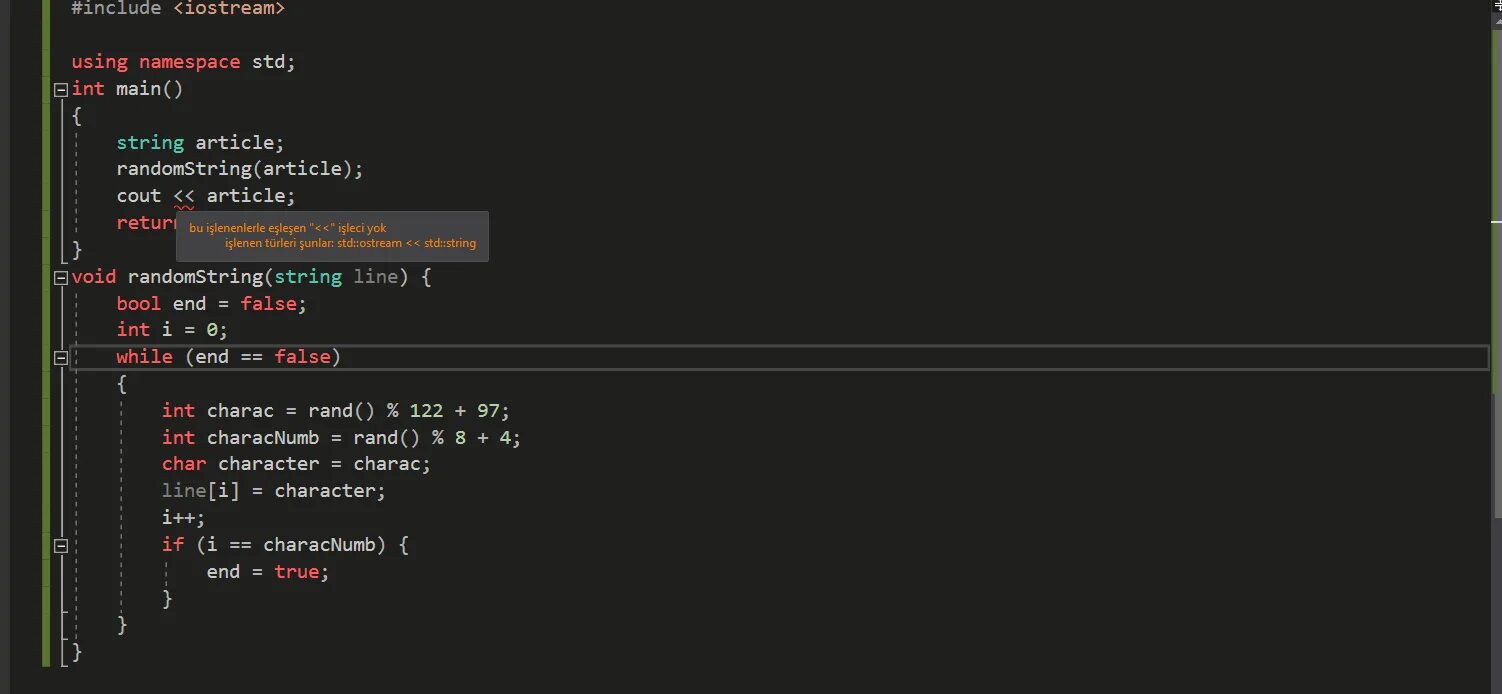
Task: Click the red squiggly << operator error
Action: (184, 197)
